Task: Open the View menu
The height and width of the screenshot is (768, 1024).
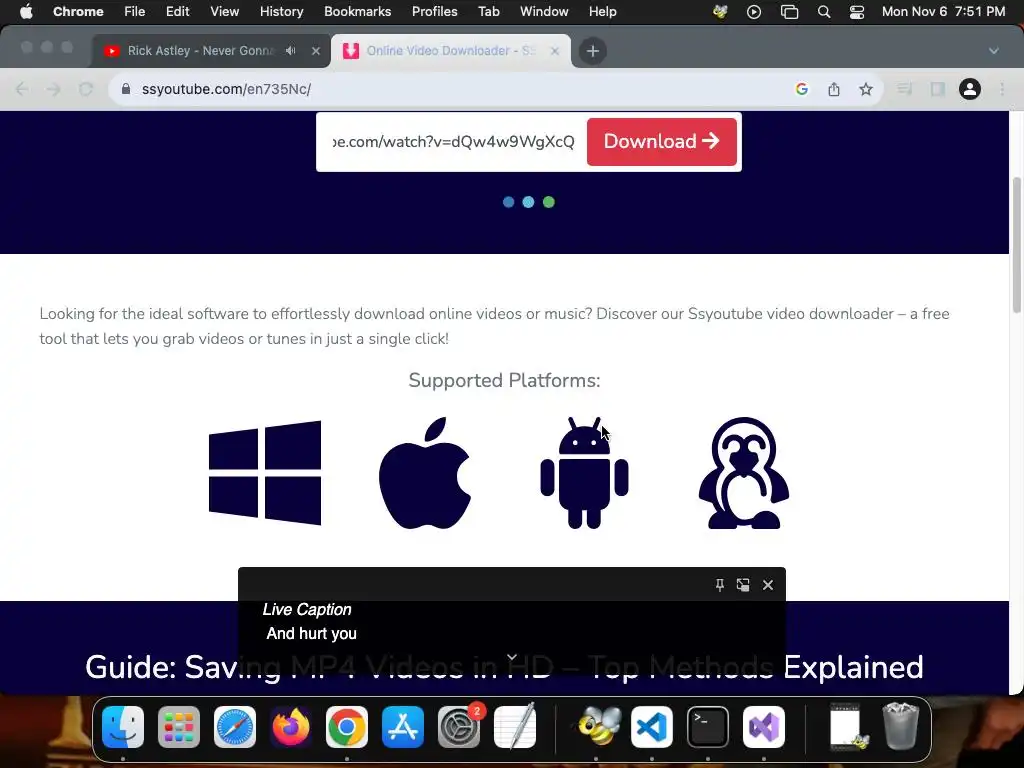Action: point(225,12)
